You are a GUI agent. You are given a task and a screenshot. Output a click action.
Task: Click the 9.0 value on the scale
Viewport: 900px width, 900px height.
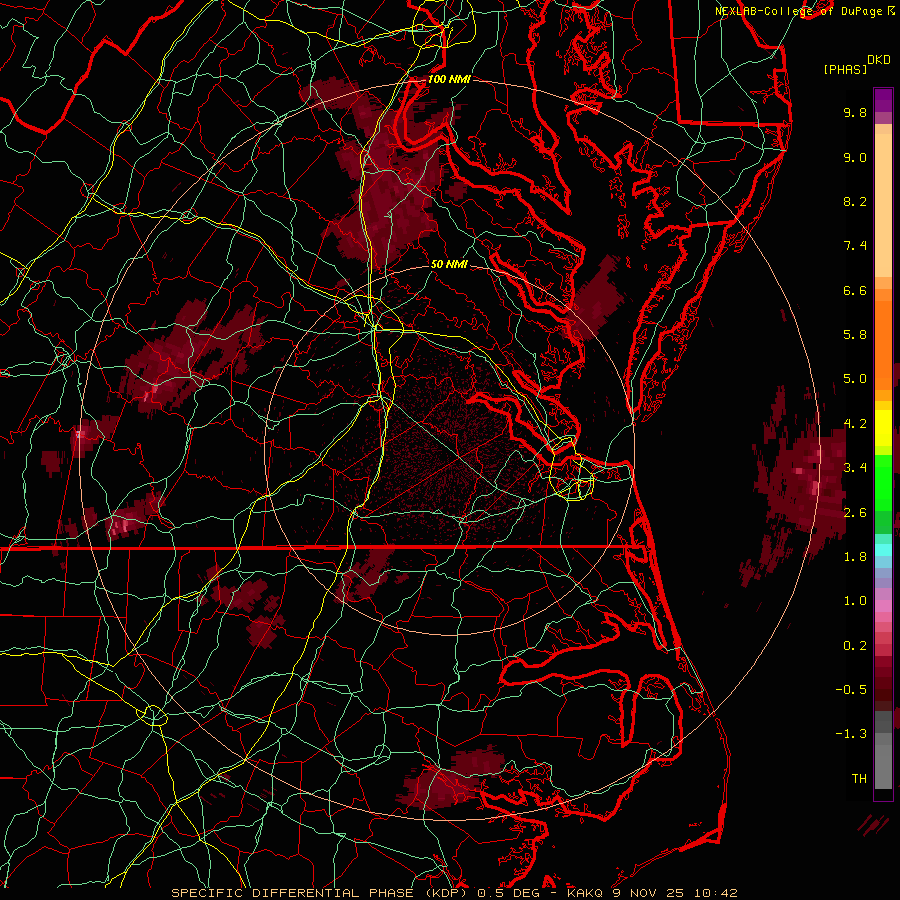[x=855, y=157]
